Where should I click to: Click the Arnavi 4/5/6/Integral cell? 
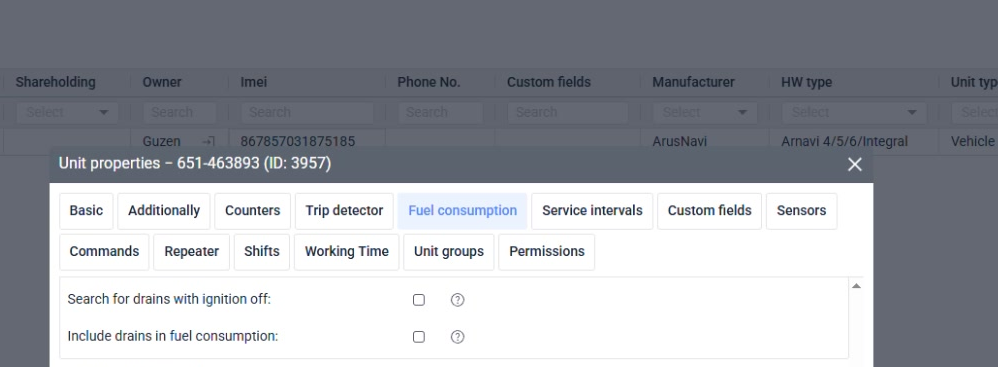(x=844, y=141)
